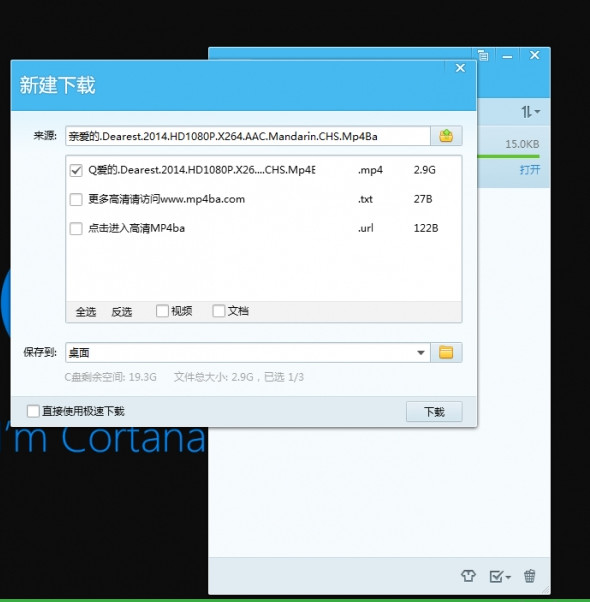Screen dimensions: 590x602
Task: Open the sort arrows menu in main window
Action: click(531, 112)
